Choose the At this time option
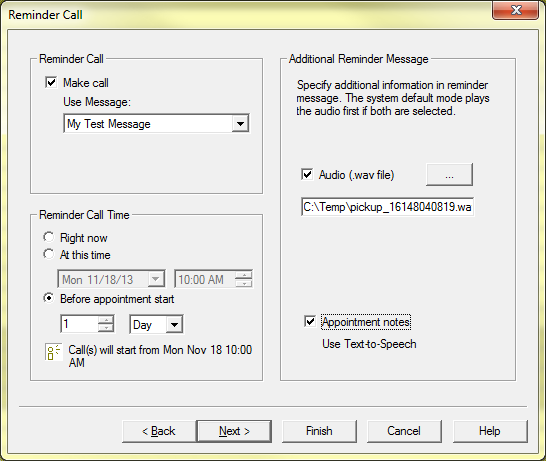This screenshot has height=461, width=546. 49,254
